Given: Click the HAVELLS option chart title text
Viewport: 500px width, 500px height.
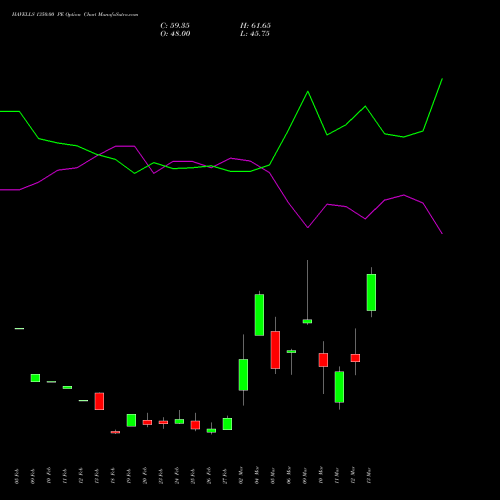Looking at the screenshot, I should [75, 15].
